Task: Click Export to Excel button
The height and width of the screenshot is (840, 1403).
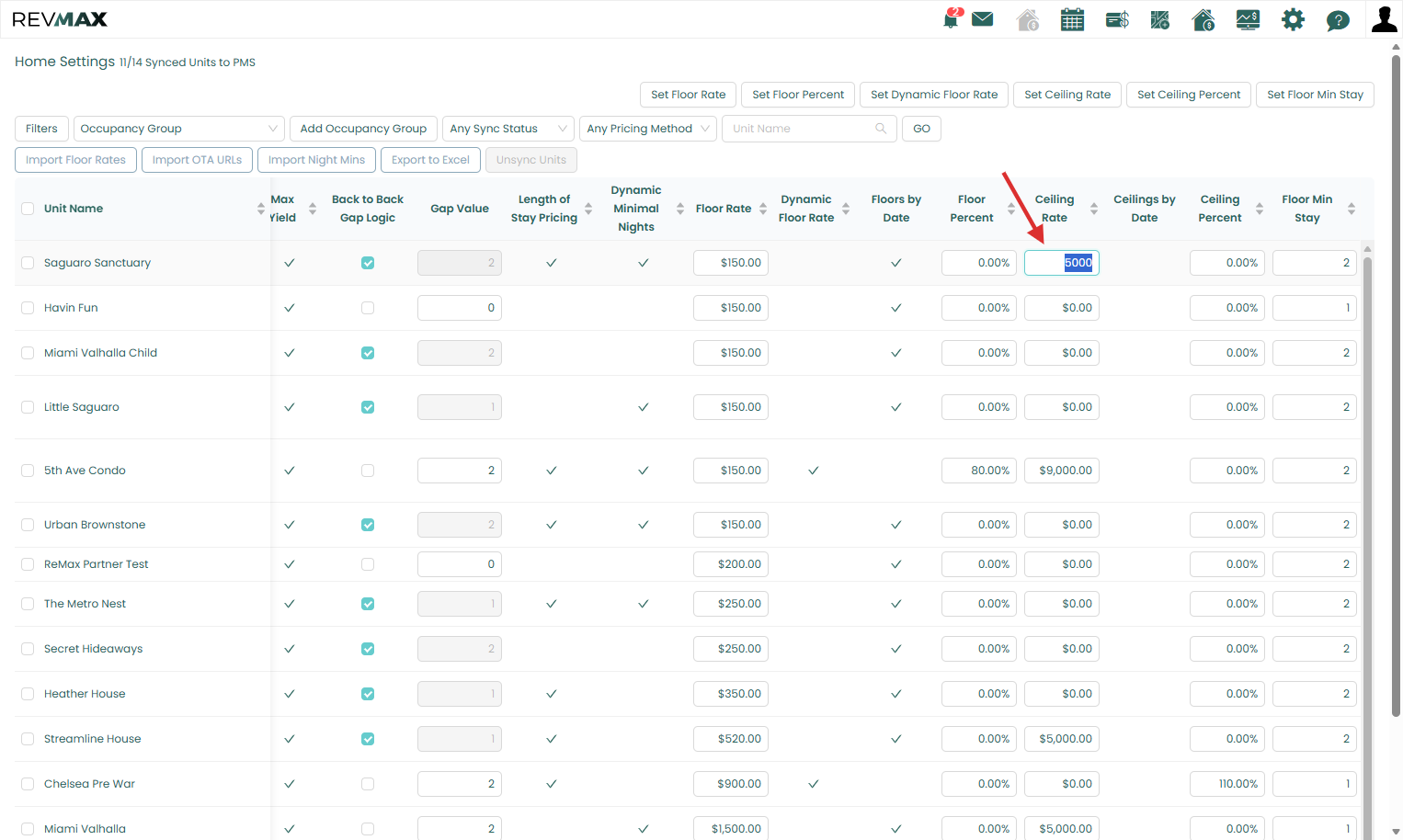Action: point(430,160)
